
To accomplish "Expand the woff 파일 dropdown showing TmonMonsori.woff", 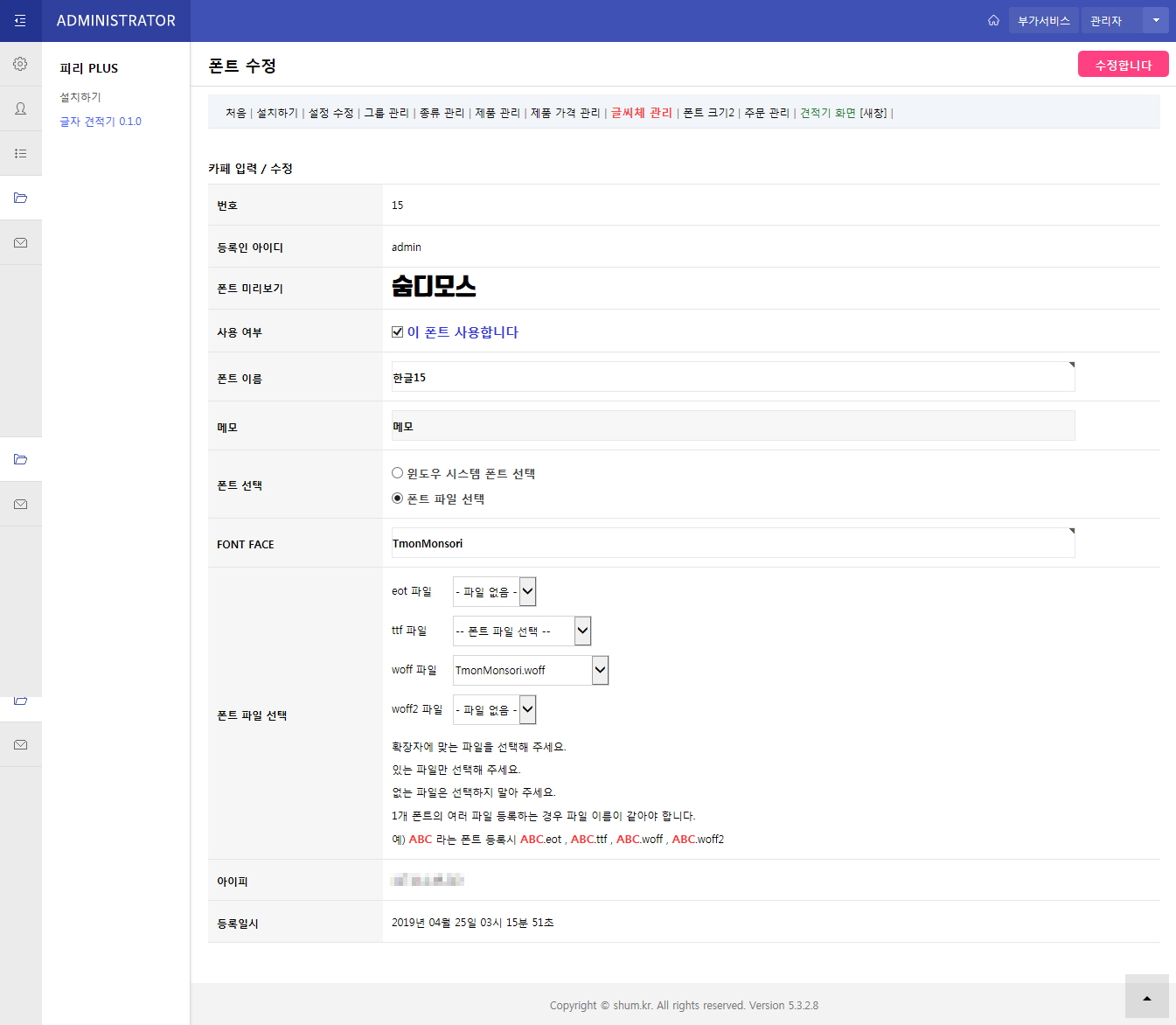I will [x=530, y=671].
